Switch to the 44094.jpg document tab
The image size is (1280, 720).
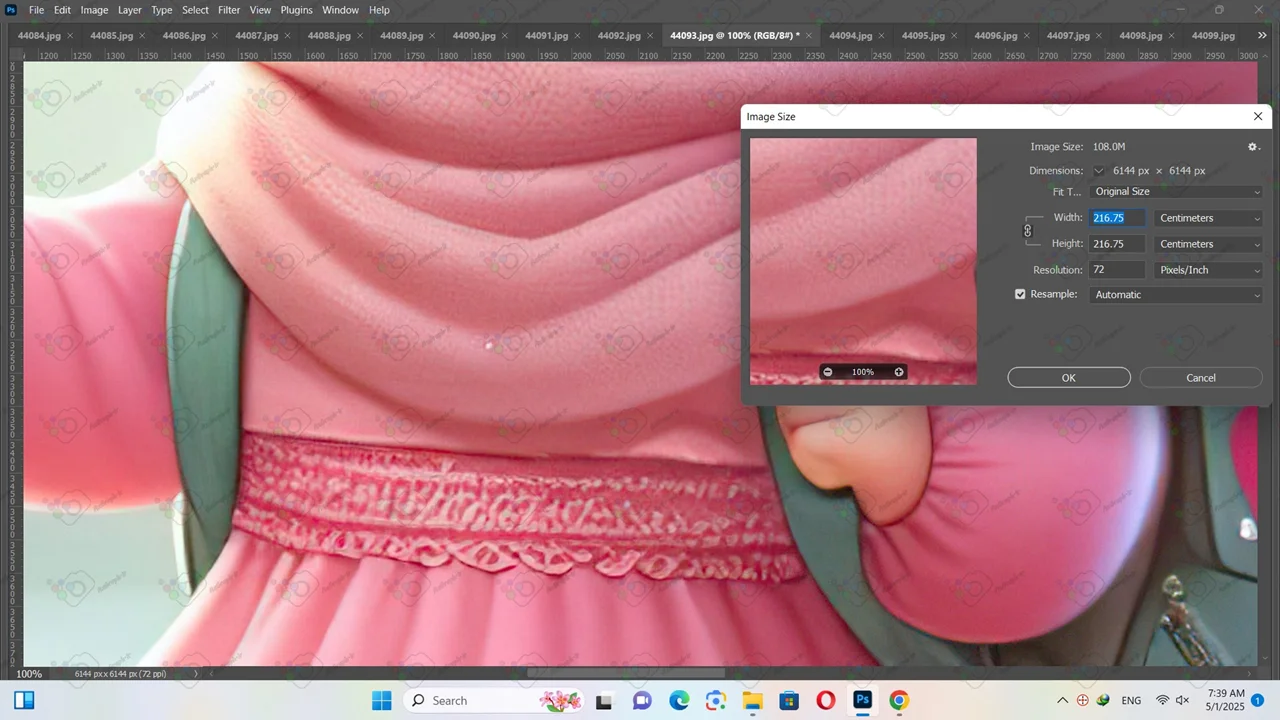849,36
